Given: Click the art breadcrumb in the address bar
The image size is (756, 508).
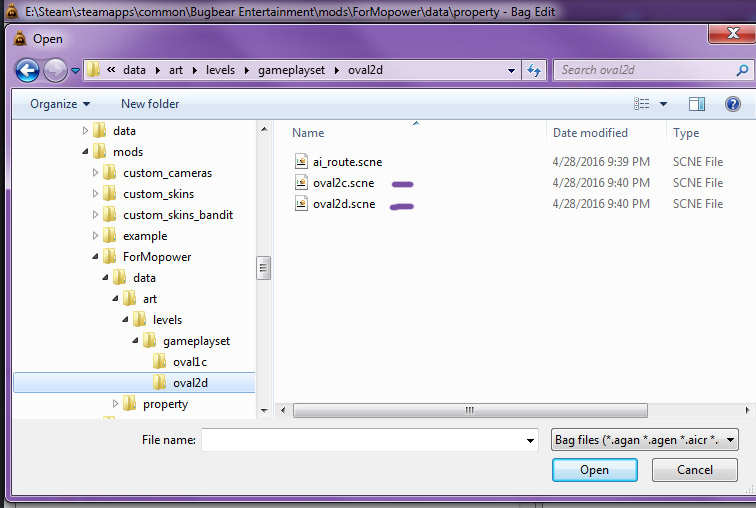Looking at the screenshot, I should click(x=176, y=70).
